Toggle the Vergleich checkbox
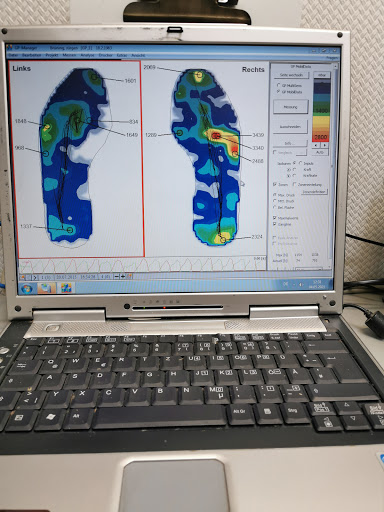Screen dimensions: 384x512 click(275, 152)
